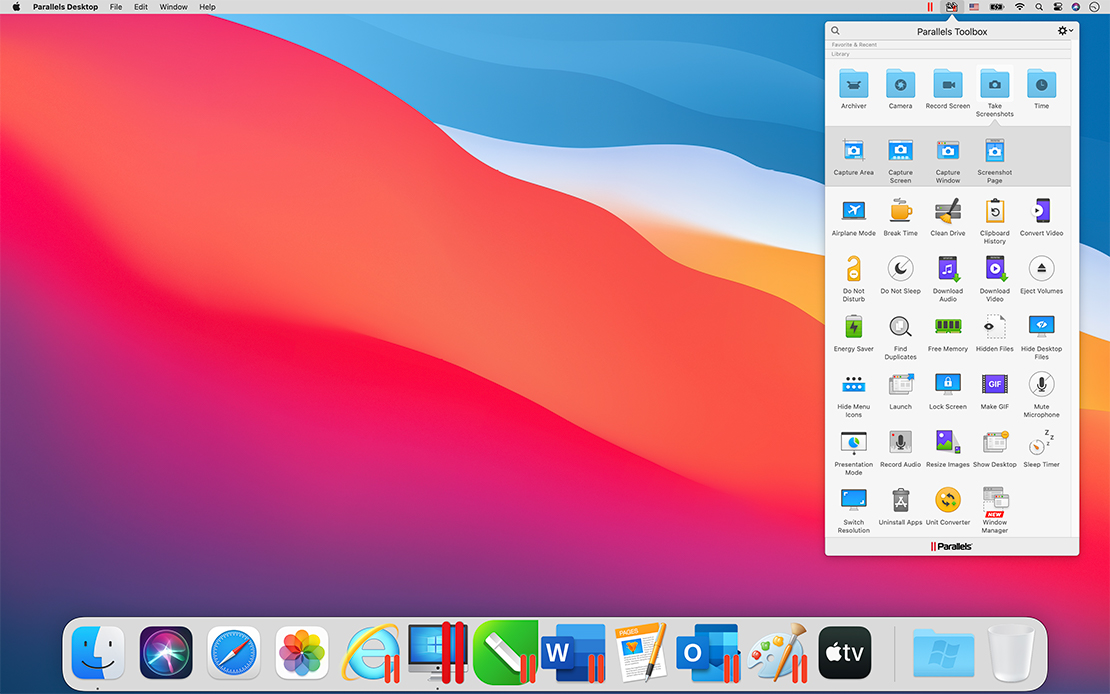
Task: Open the Unit Converter tool
Action: point(947,501)
